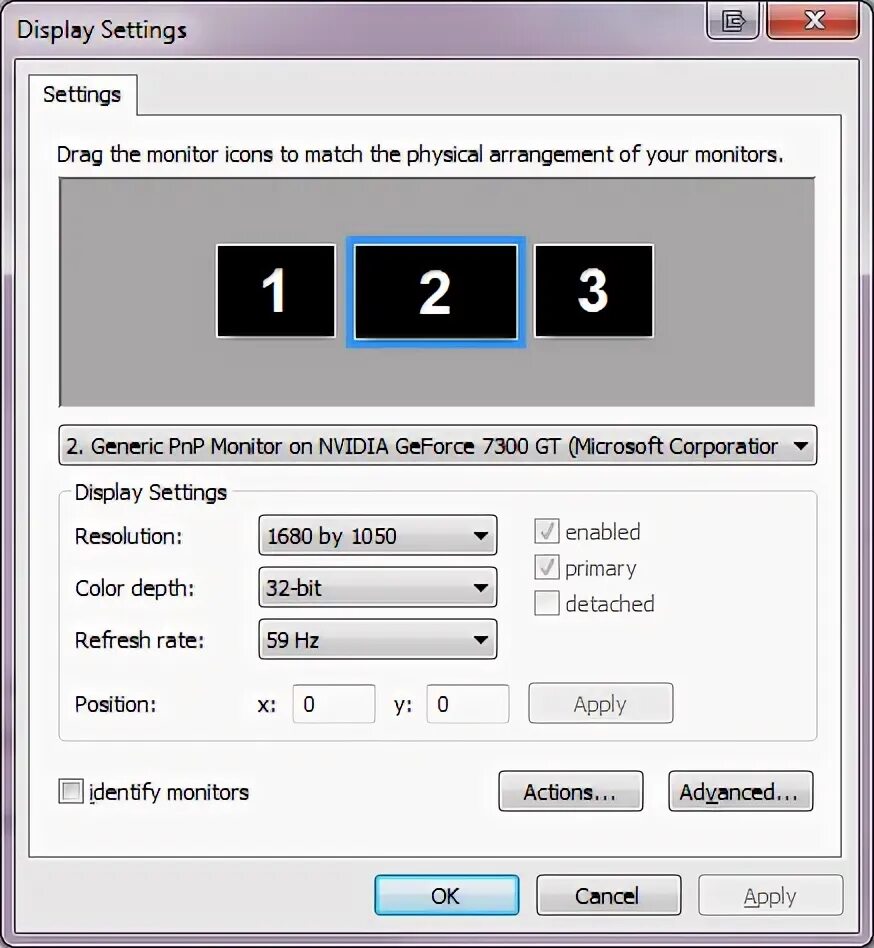Click the title bar menu icon button
This screenshot has height=948, width=874.
tap(733, 21)
